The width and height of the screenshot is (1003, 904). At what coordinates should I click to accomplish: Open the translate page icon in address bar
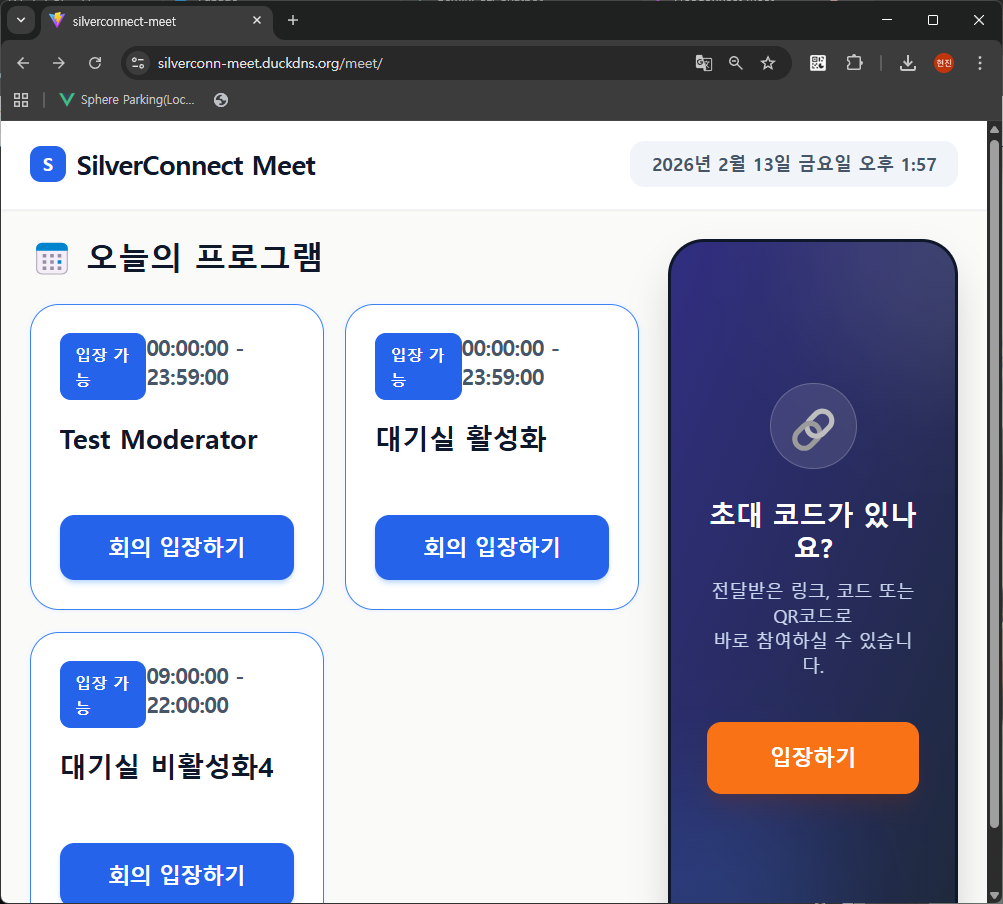click(704, 63)
